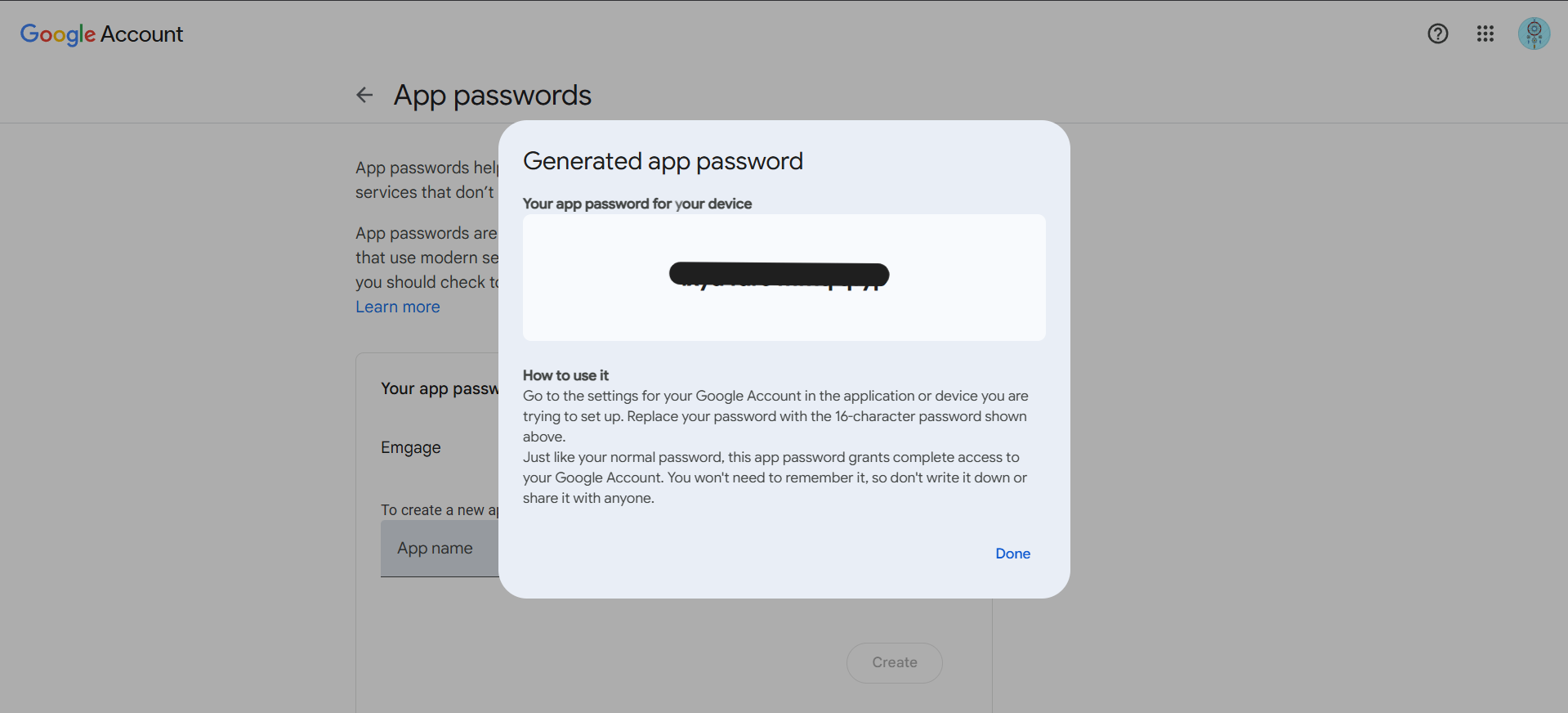This screenshot has width=1568, height=713.
Task: Click the profile picture ring in top corner
Action: click(x=1534, y=34)
